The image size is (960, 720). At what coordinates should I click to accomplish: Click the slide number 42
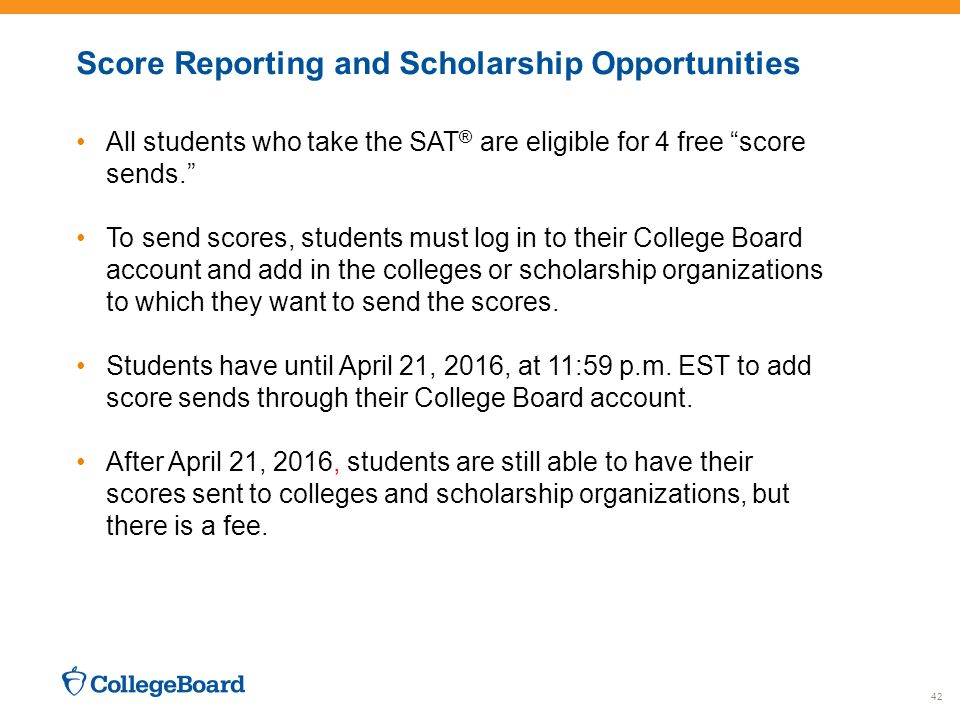[x=936, y=696]
